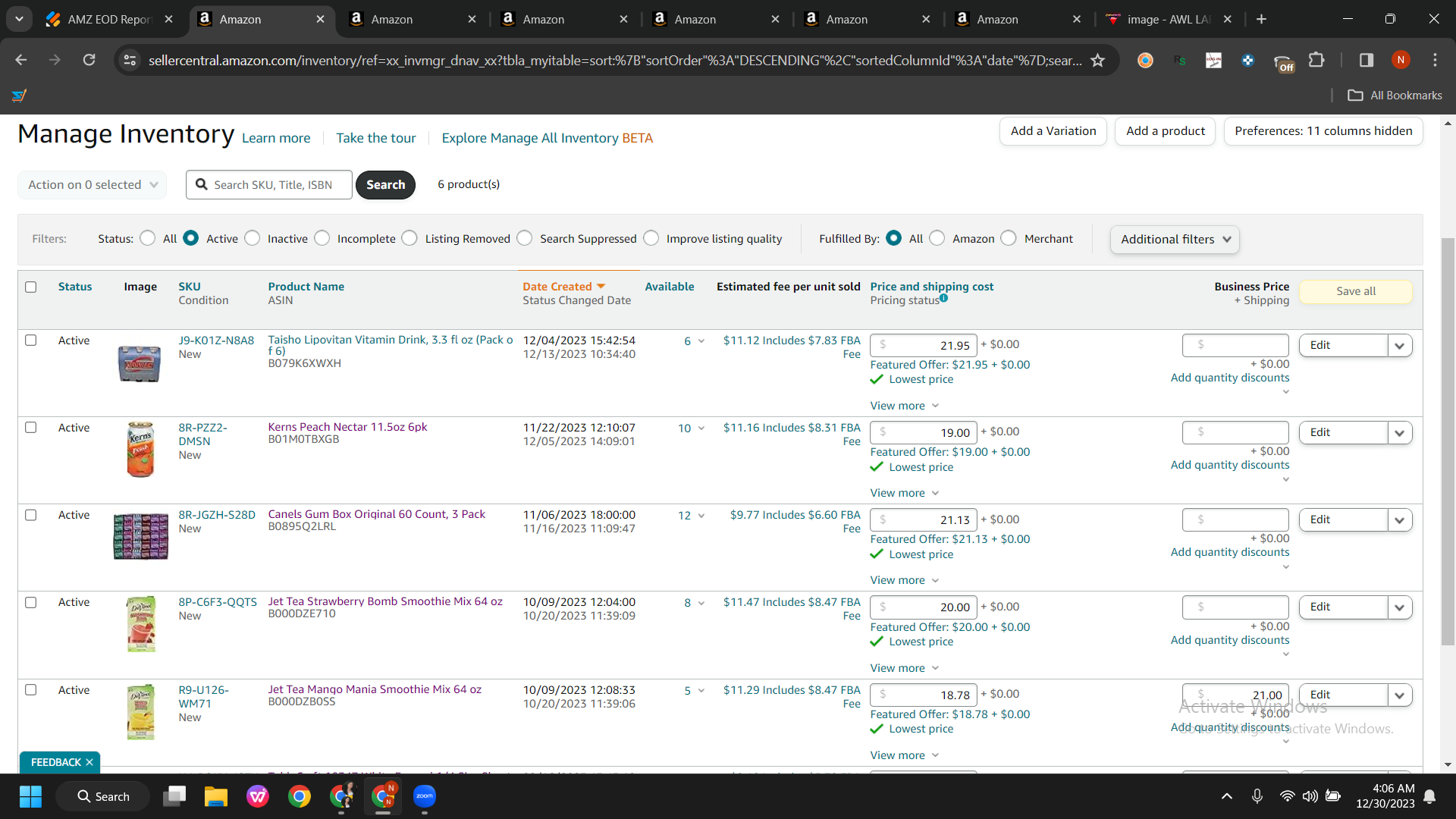The image size is (1456, 819).
Task: Open Explore Manage All Inventory BETA link
Action: [x=548, y=138]
